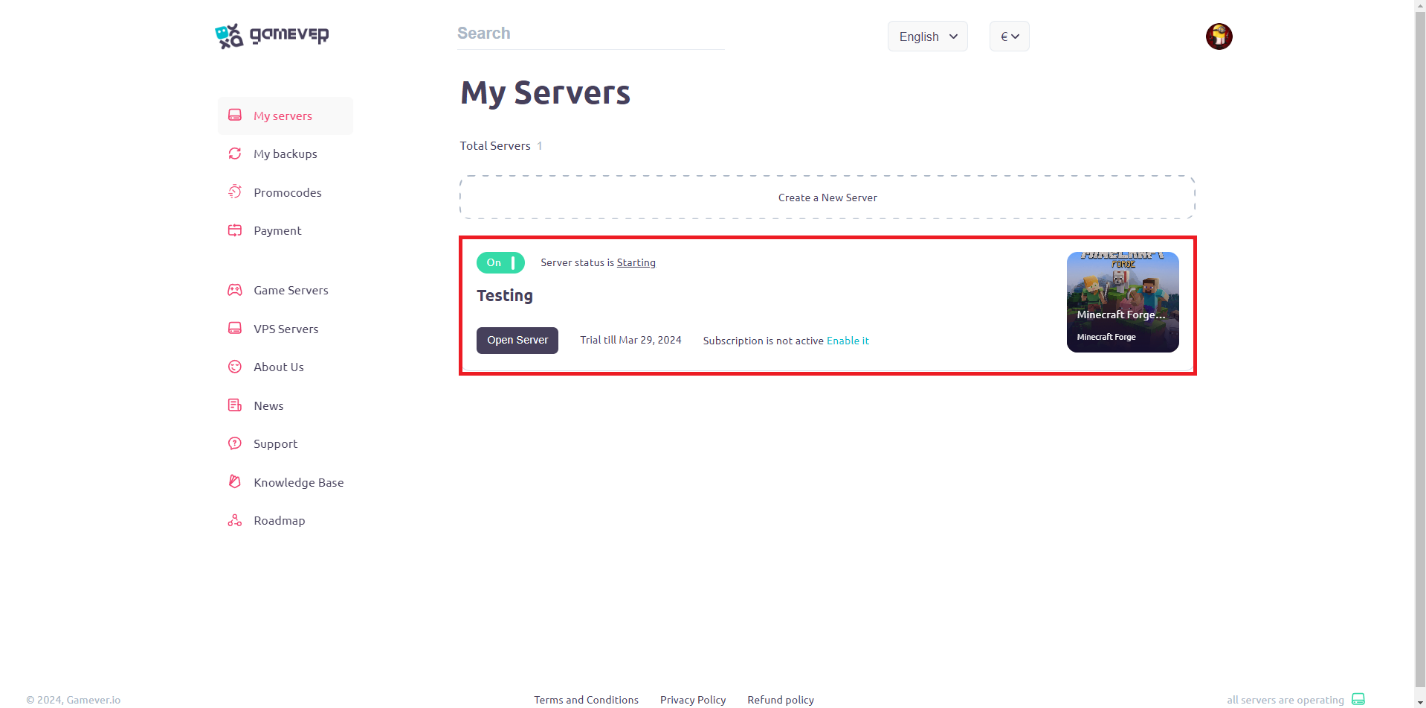1426x708 pixels.
Task: Click the My Servers page heading
Action: click(545, 93)
